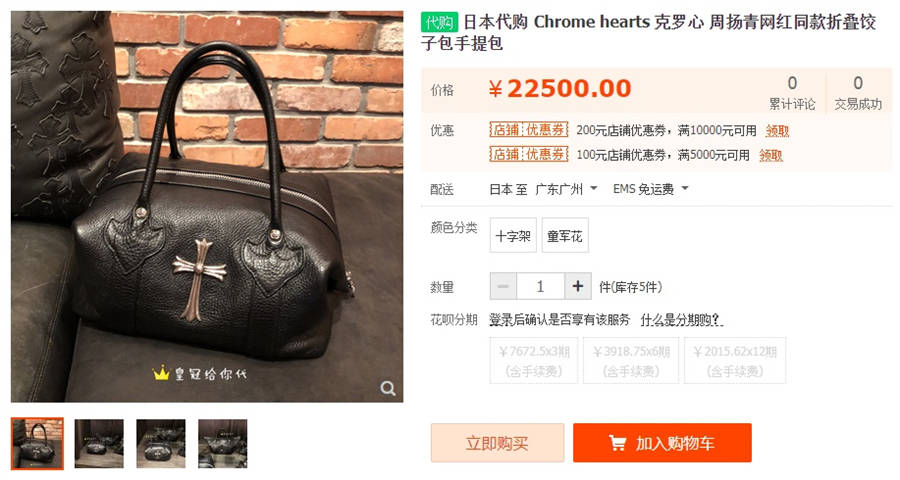View the fourth product thumbnail
Image resolution: width=900 pixels, height=480 pixels.
[223, 443]
